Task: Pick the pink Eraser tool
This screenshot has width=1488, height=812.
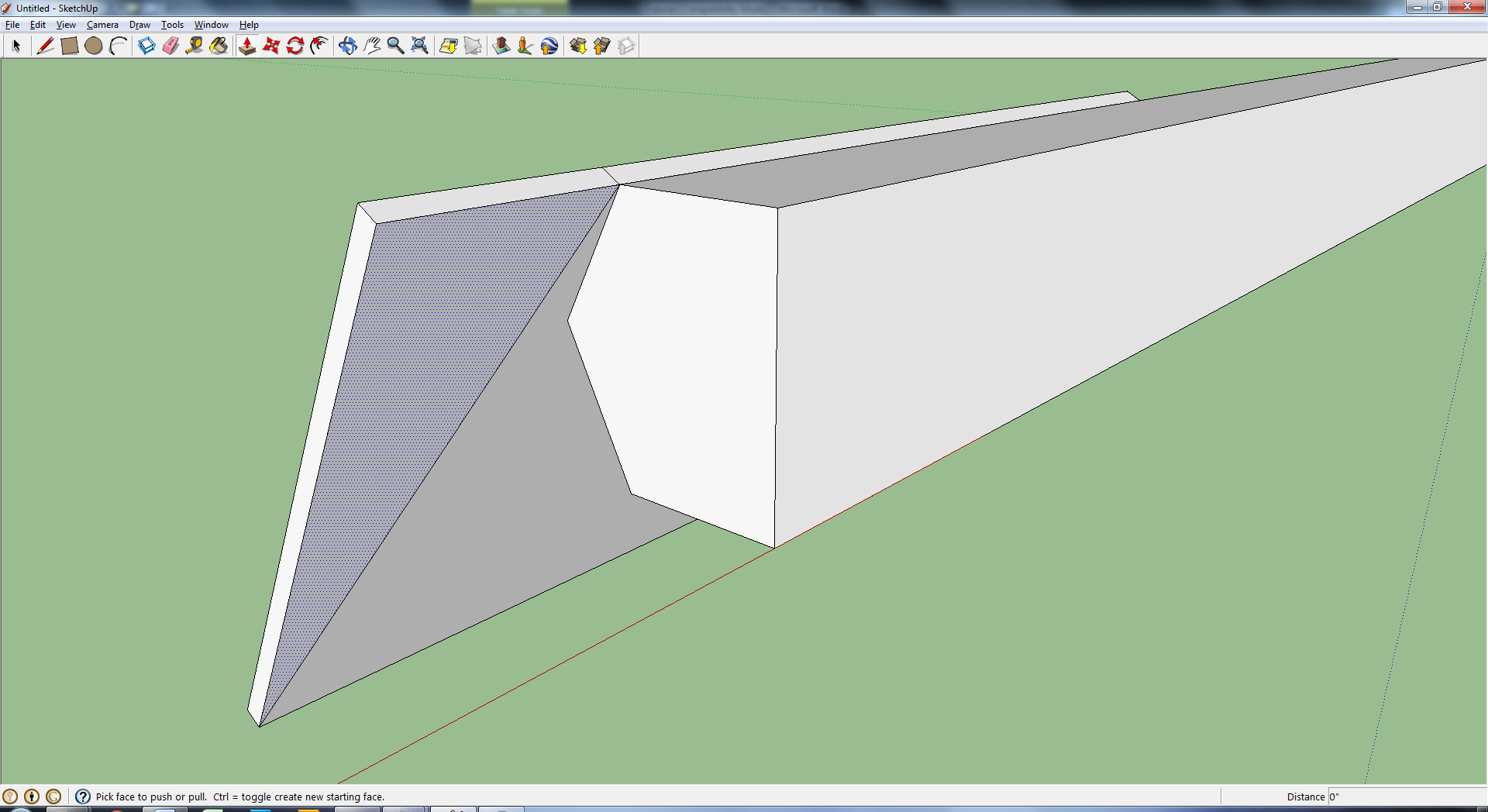Action: pyautogui.click(x=170, y=46)
